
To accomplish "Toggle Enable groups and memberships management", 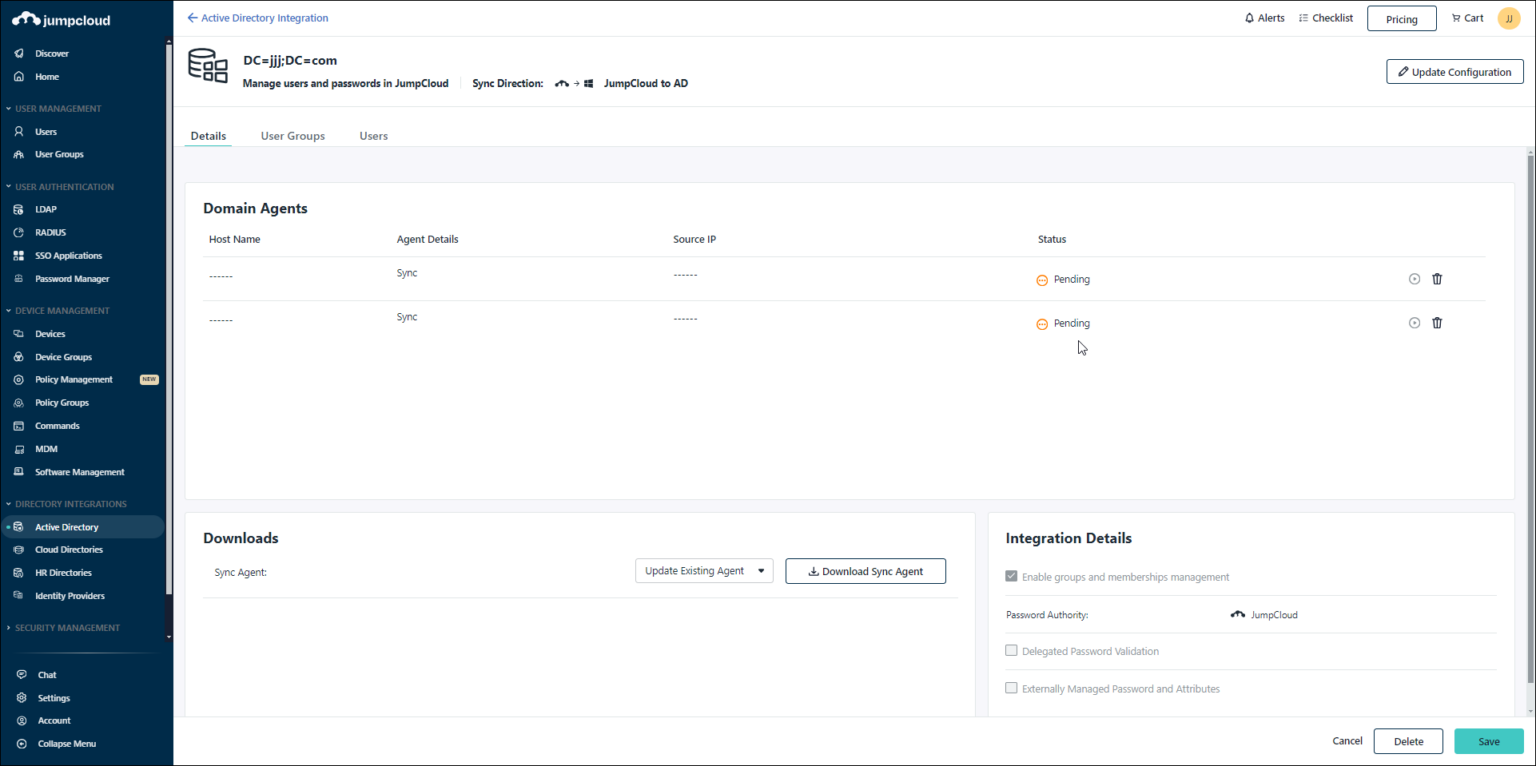I will pyautogui.click(x=1011, y=576).
